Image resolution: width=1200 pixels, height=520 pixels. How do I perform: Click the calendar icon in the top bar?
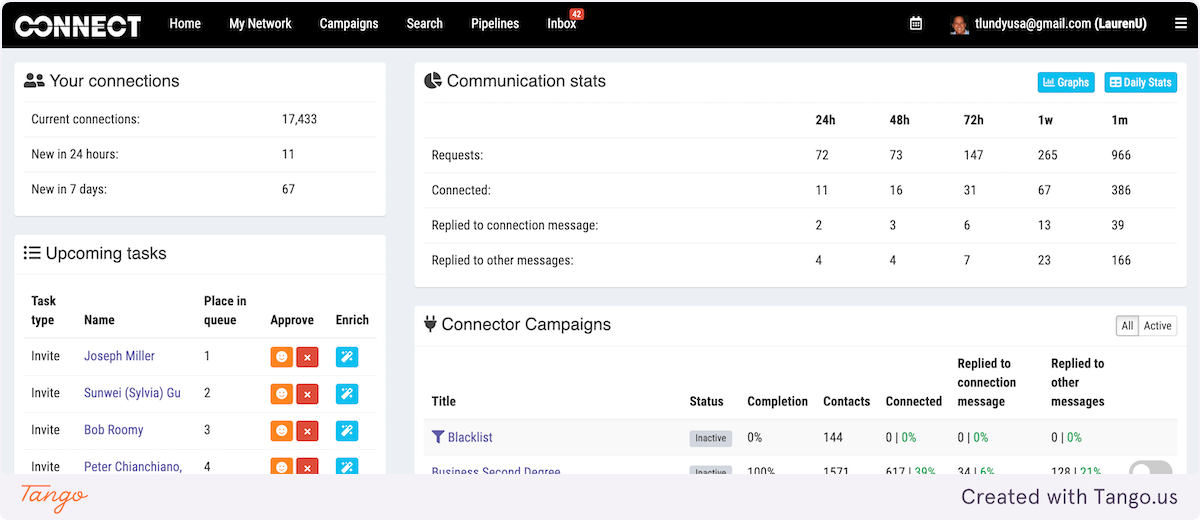pos(916,24)
